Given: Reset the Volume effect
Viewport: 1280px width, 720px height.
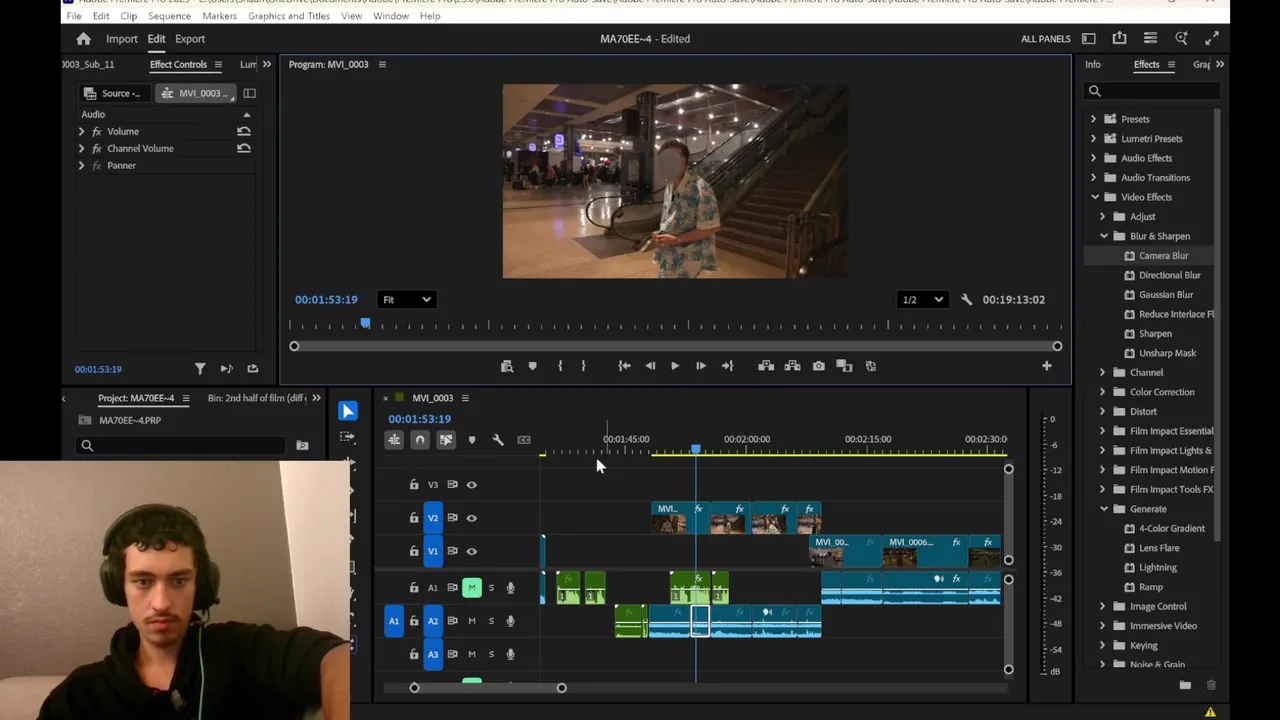Looking at the screenshot, I should click(243, 131).
